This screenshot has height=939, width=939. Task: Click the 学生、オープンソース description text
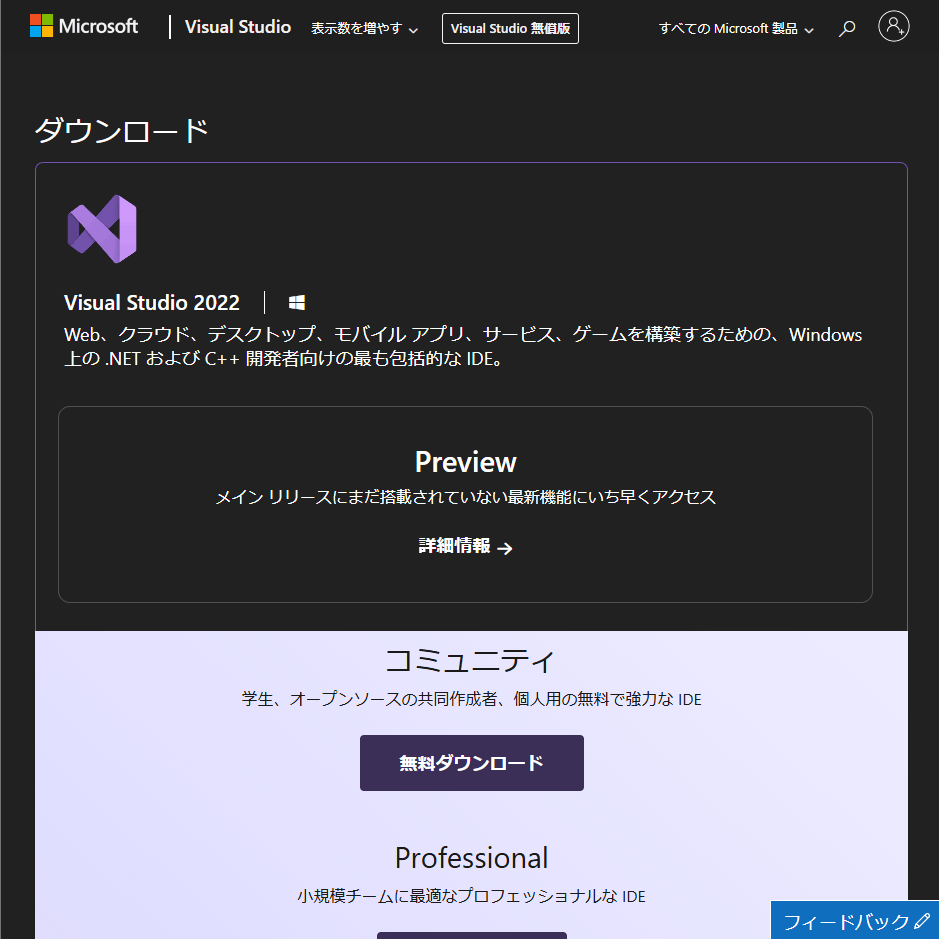(x=471, y=699)
